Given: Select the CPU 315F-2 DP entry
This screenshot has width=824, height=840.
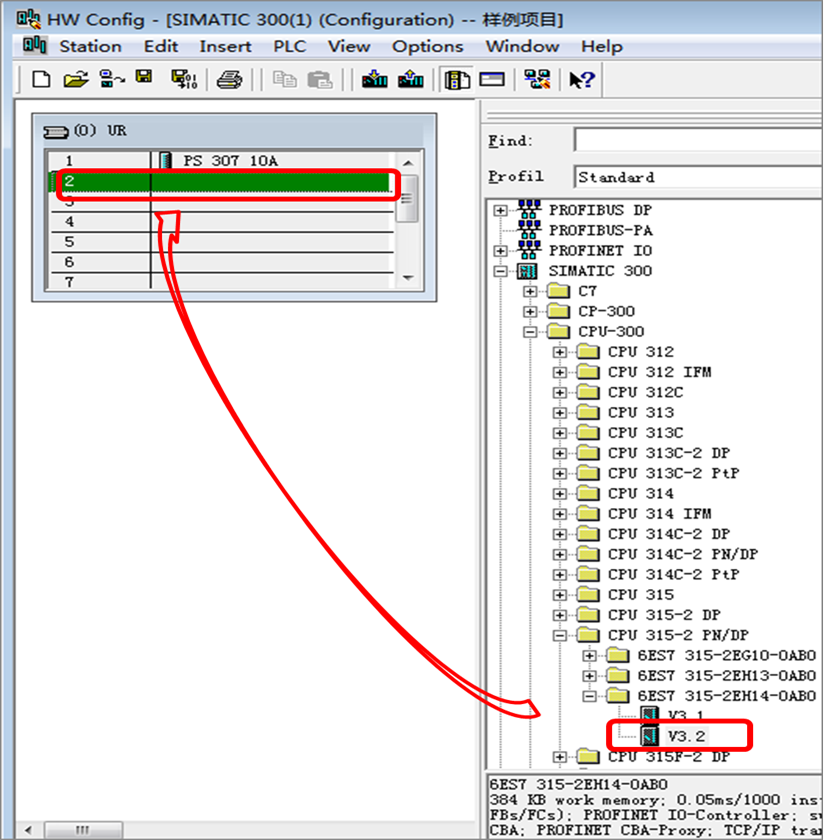Looking at the screenshot, I should coord(669,757).
